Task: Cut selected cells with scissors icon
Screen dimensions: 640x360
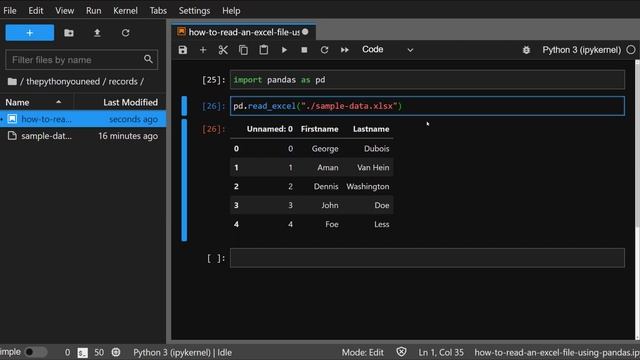Action: (223, 50)
